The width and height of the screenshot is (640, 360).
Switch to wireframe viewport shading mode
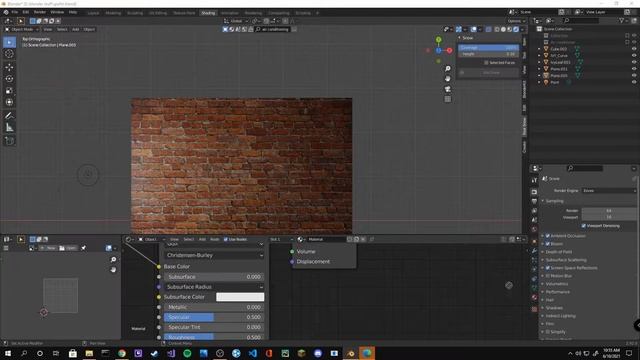[x=497, y=29]
